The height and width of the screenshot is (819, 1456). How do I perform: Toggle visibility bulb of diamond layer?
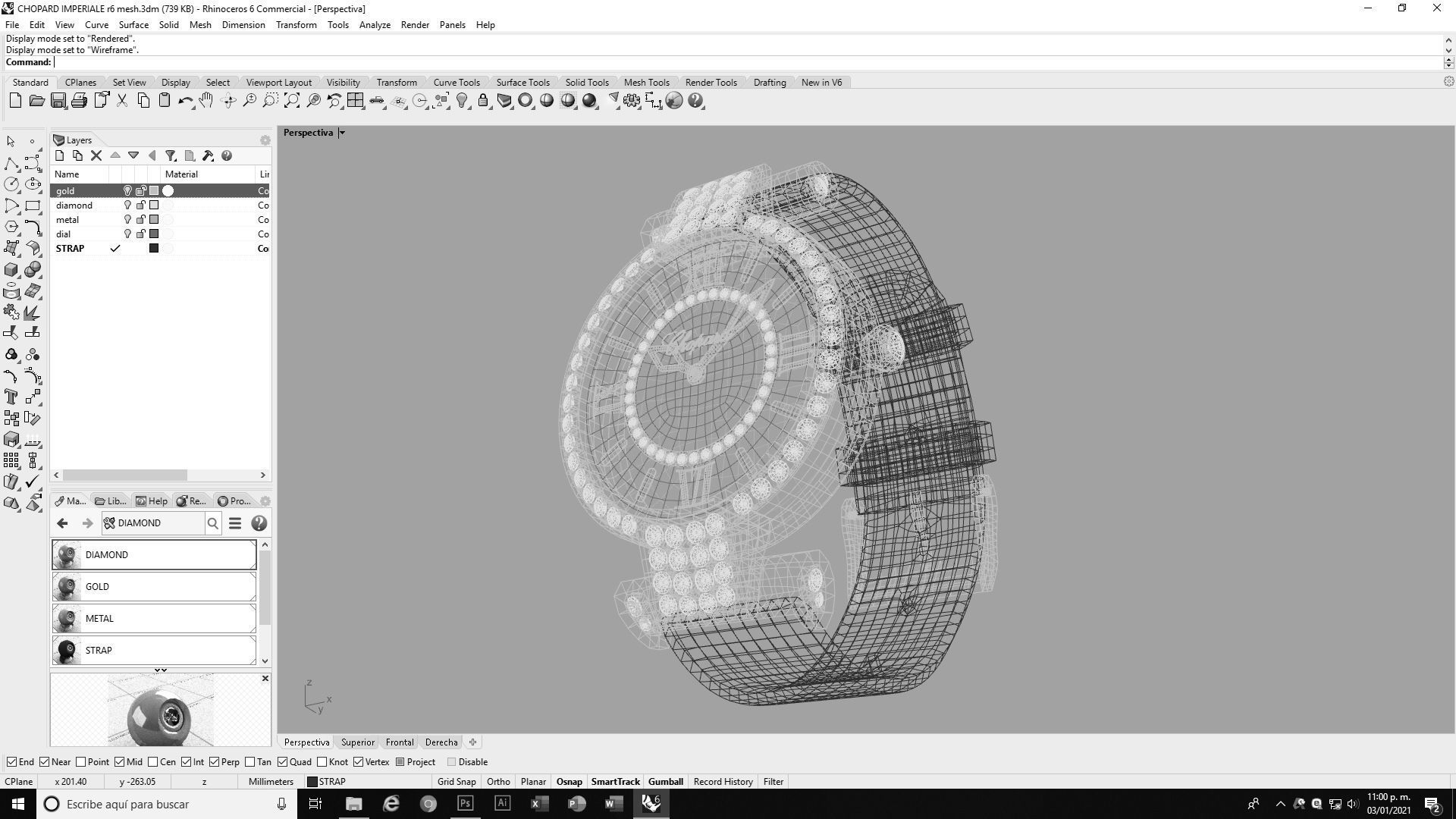pyautogui.click(x=127, y=206)
